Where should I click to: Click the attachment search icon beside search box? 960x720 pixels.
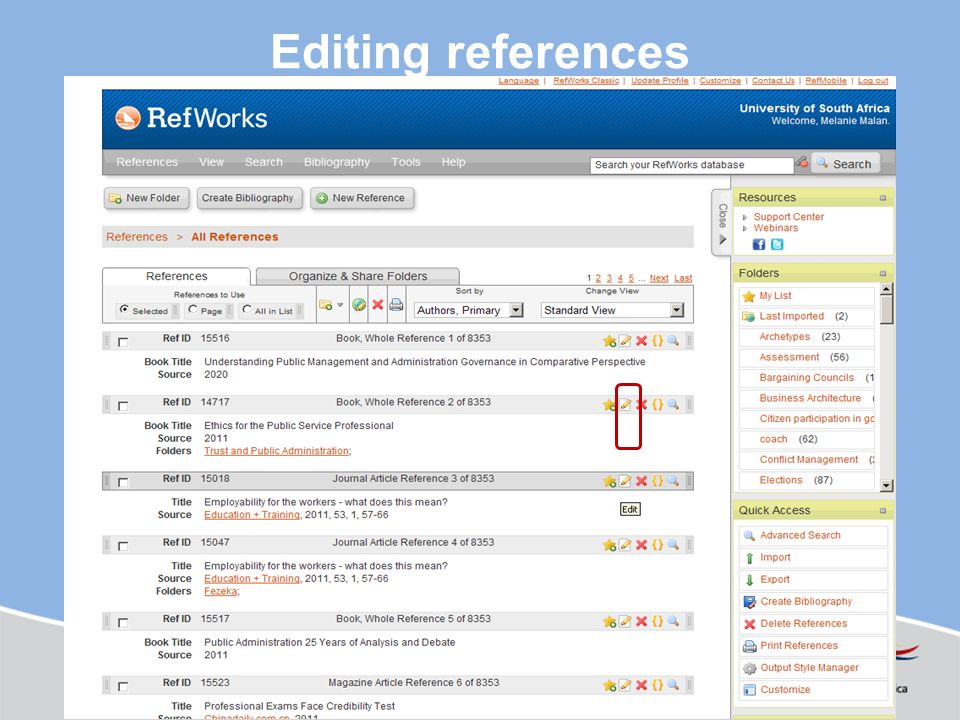tap(801, 162)
